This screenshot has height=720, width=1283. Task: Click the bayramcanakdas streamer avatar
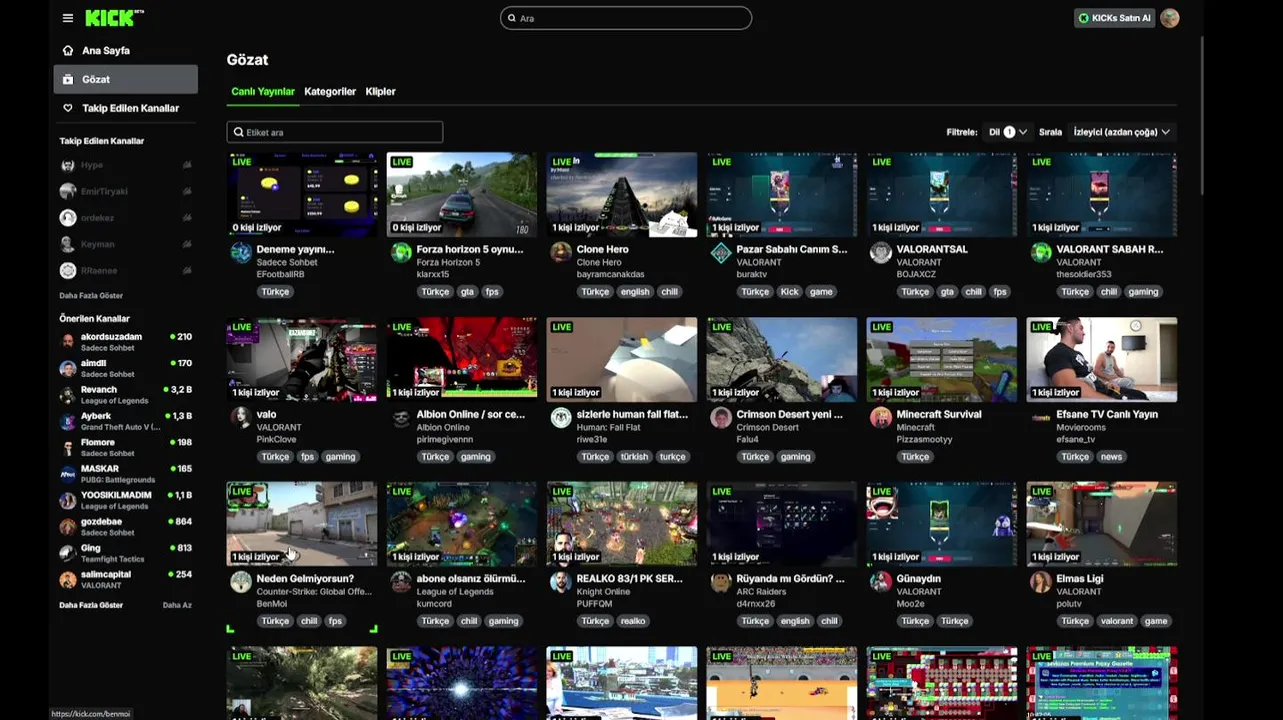pyautogui.click(x=561, y=252)
